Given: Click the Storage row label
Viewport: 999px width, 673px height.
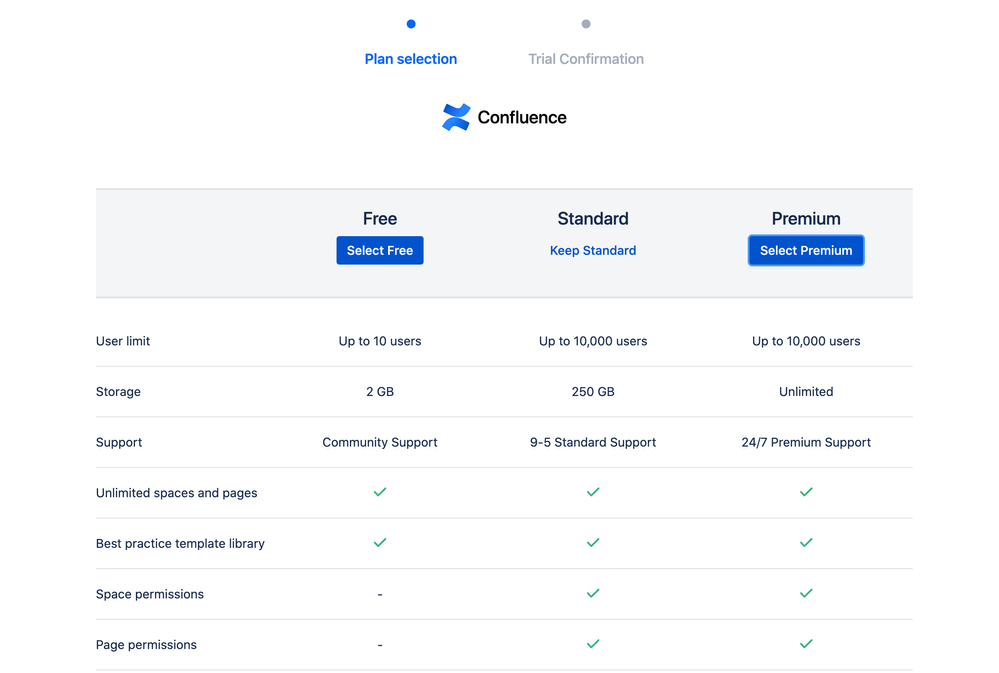Looking at the screenshot, I should pyautogui.click(x=118, y=391).
